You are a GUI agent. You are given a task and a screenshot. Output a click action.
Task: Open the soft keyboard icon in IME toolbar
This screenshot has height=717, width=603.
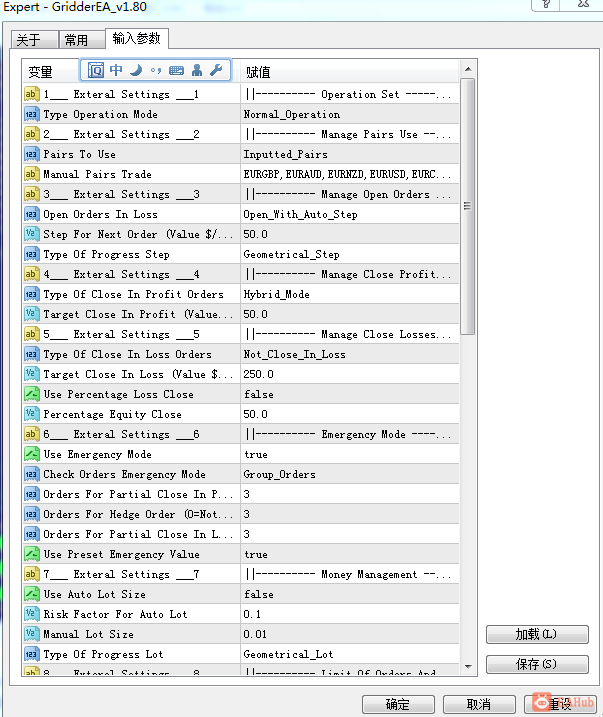[x=176, y=70]
